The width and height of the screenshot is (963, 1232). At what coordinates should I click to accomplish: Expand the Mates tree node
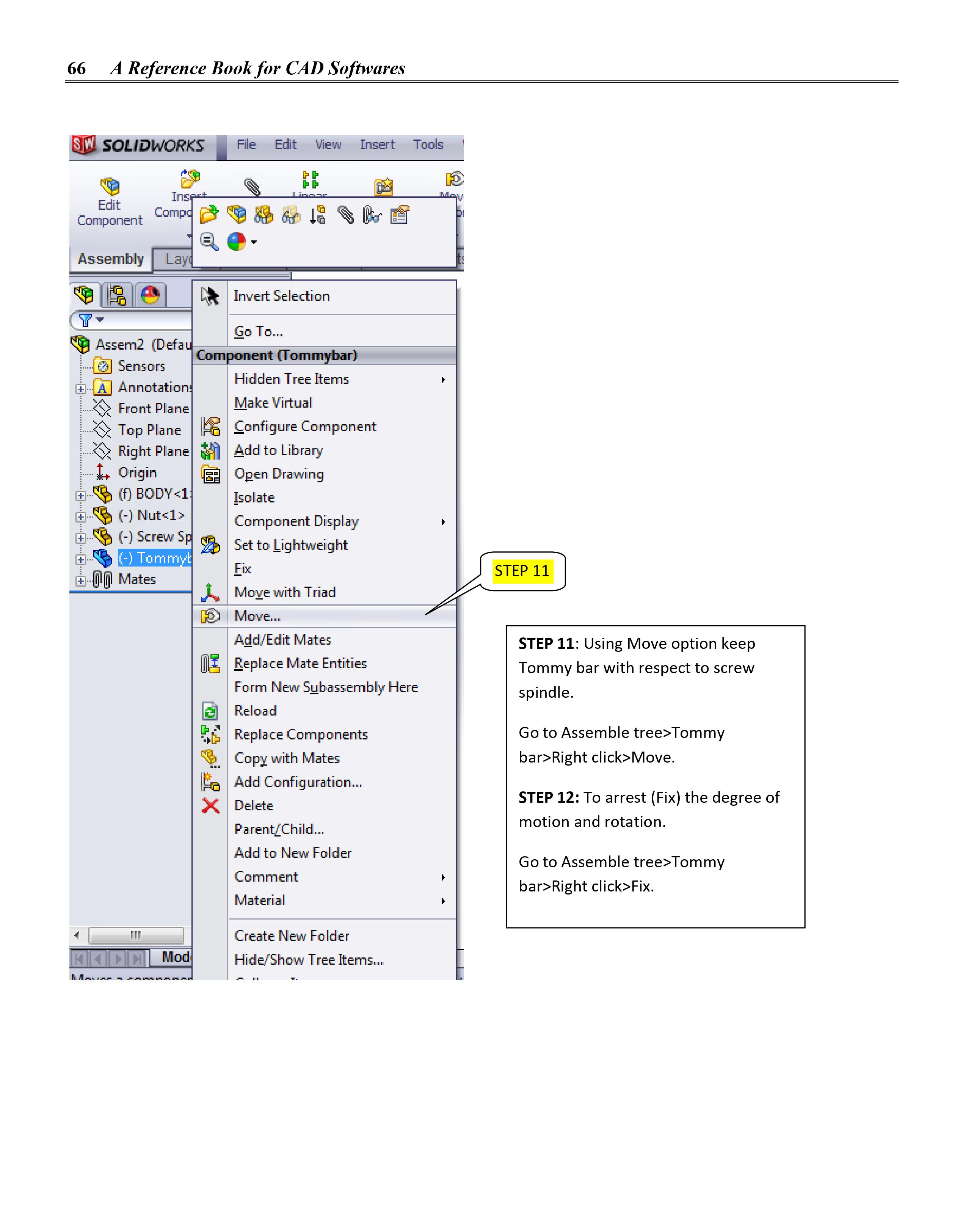point(81,581)
